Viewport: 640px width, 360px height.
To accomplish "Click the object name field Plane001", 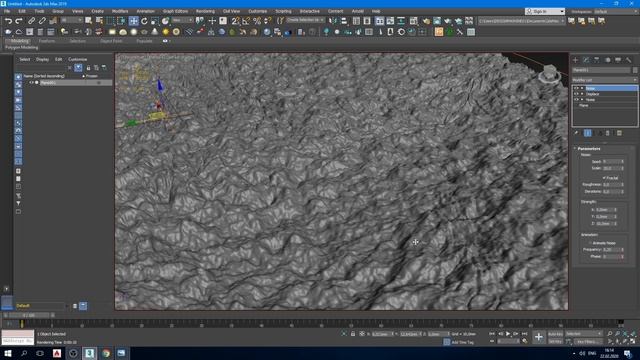I will (x=601, y=70).
